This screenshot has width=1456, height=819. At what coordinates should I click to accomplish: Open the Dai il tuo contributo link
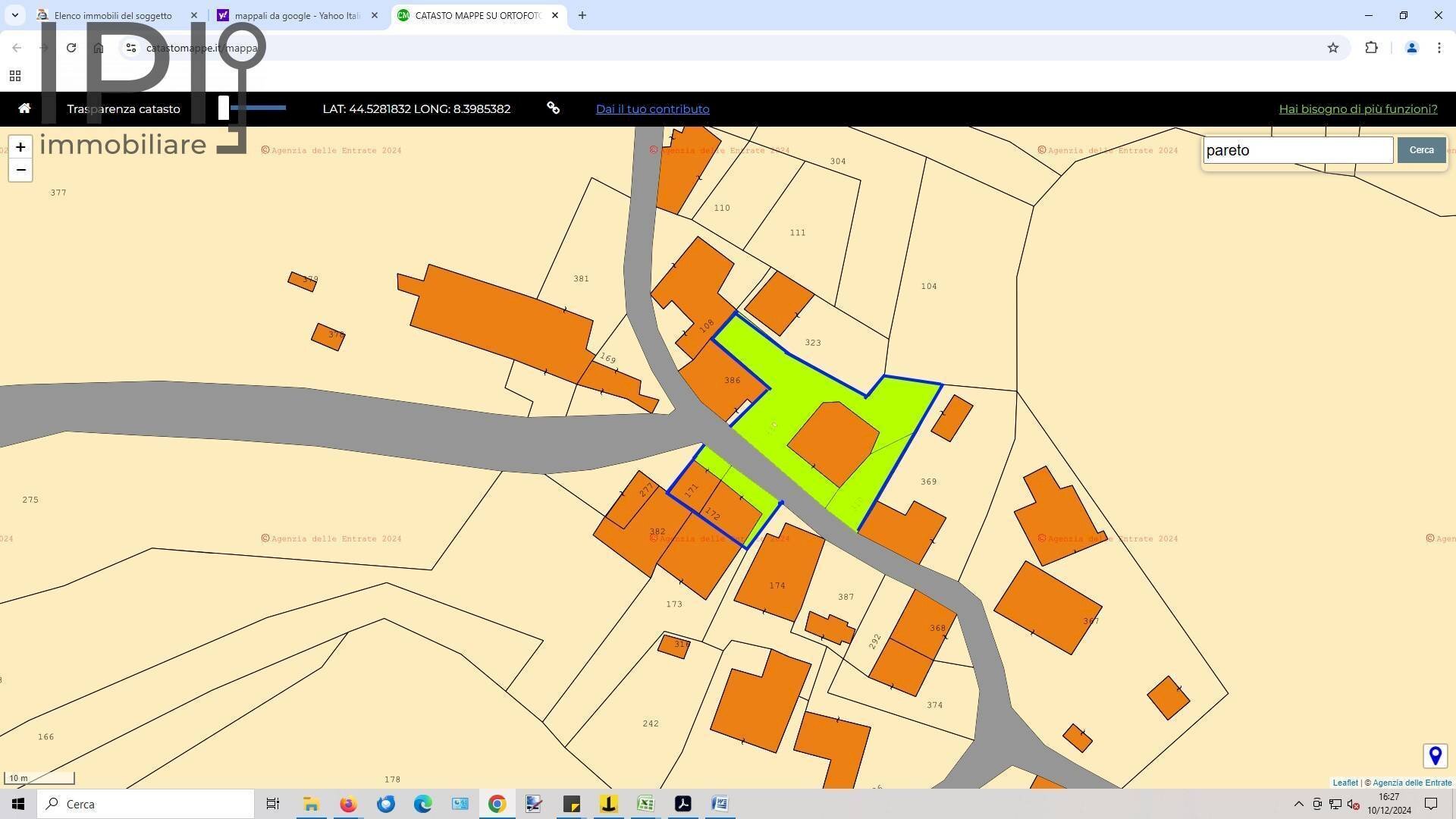[652, 108]
